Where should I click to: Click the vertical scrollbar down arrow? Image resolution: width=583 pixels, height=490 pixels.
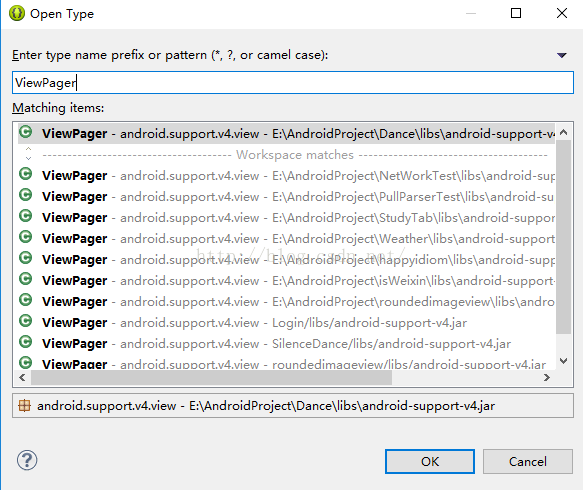tap(564, 361)
